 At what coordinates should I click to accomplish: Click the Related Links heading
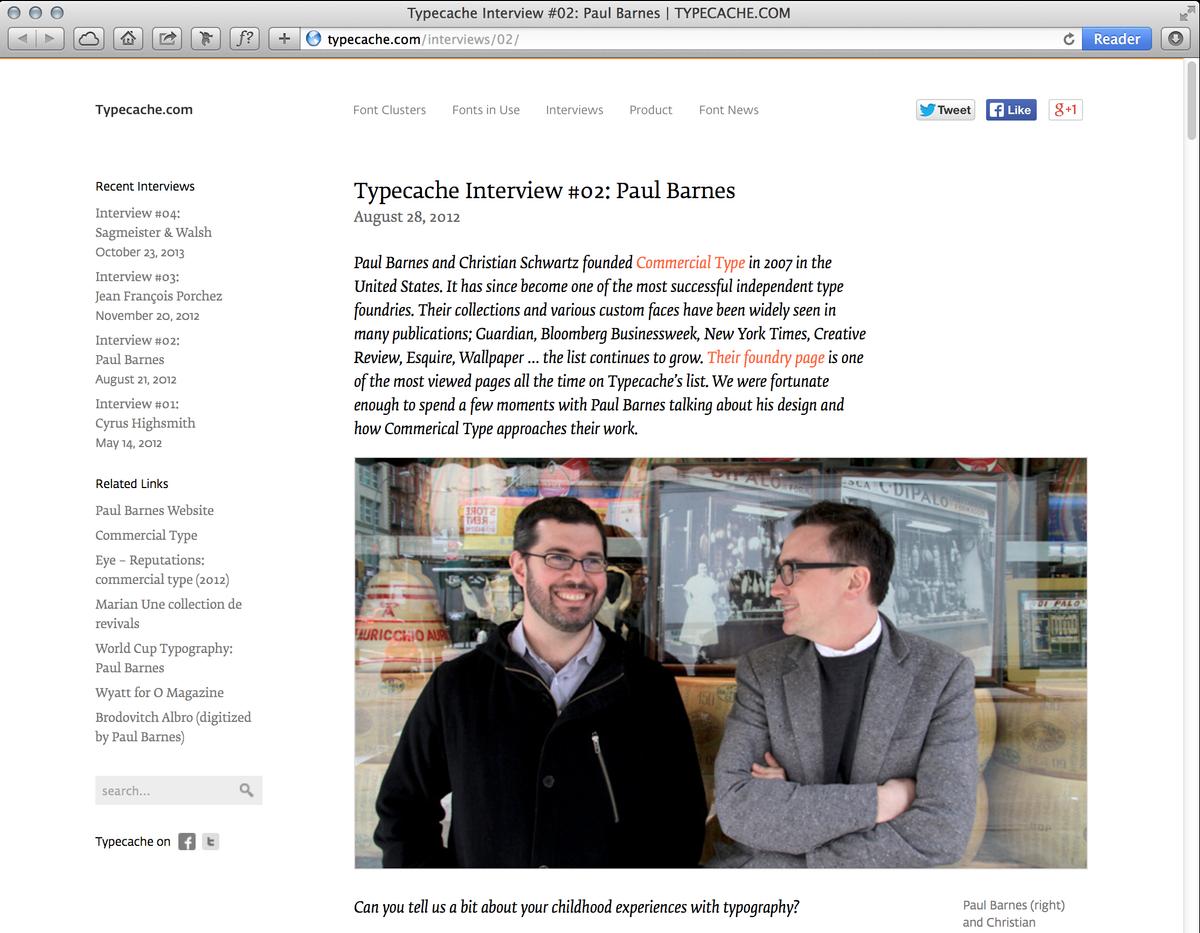click(132, 483)
